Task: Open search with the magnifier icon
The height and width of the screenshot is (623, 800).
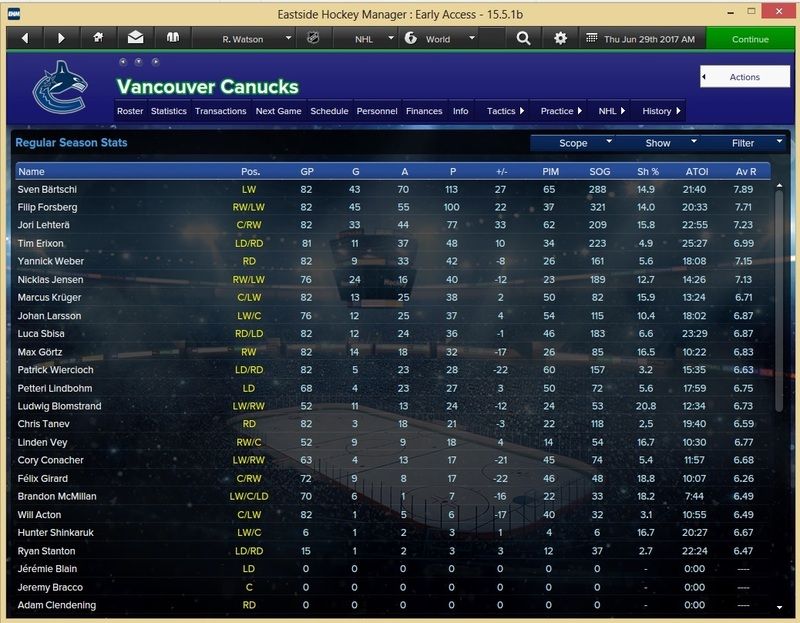Action: click(x=523, y=39)
